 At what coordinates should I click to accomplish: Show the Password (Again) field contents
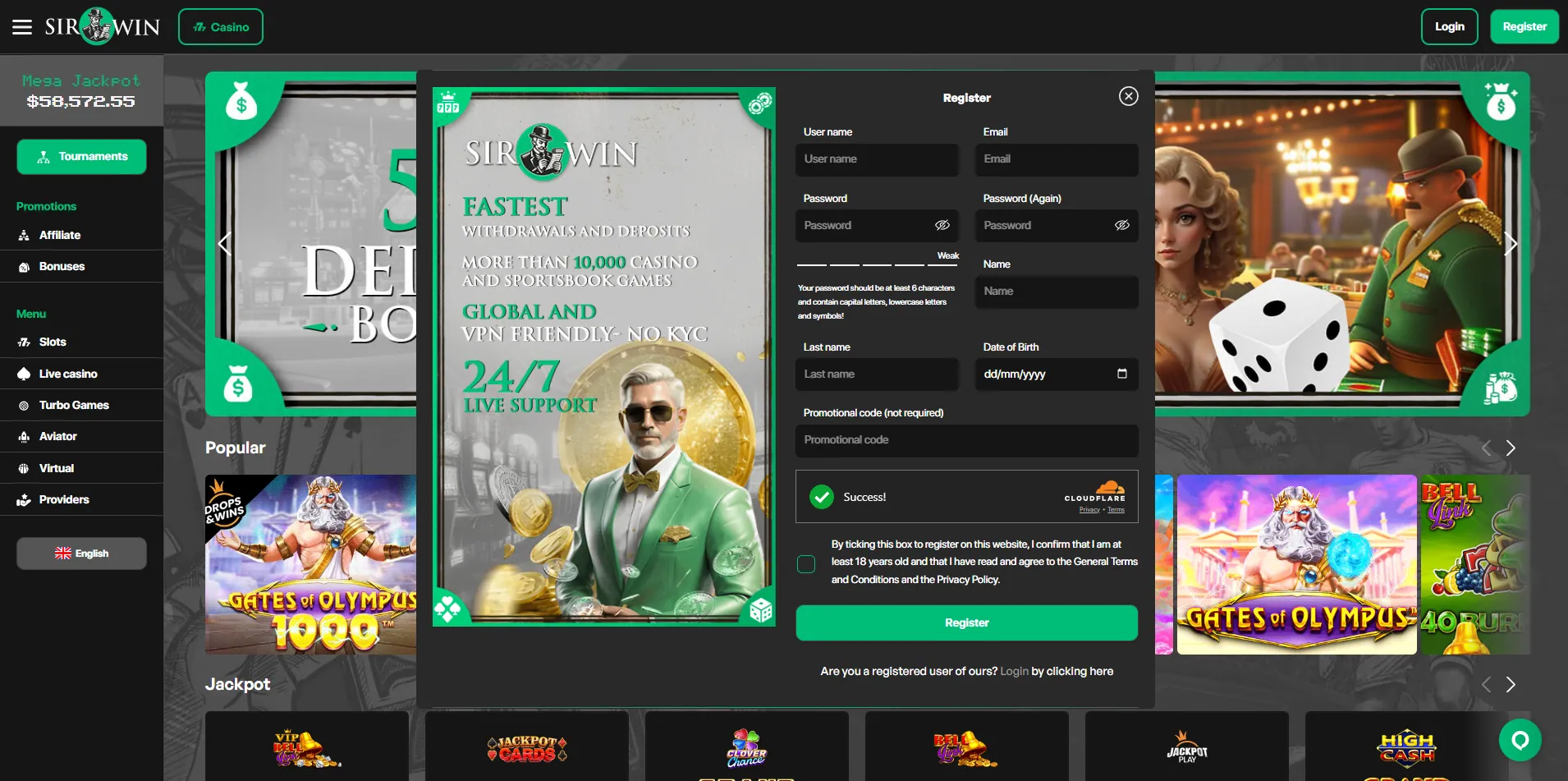tap(1123, 225)
